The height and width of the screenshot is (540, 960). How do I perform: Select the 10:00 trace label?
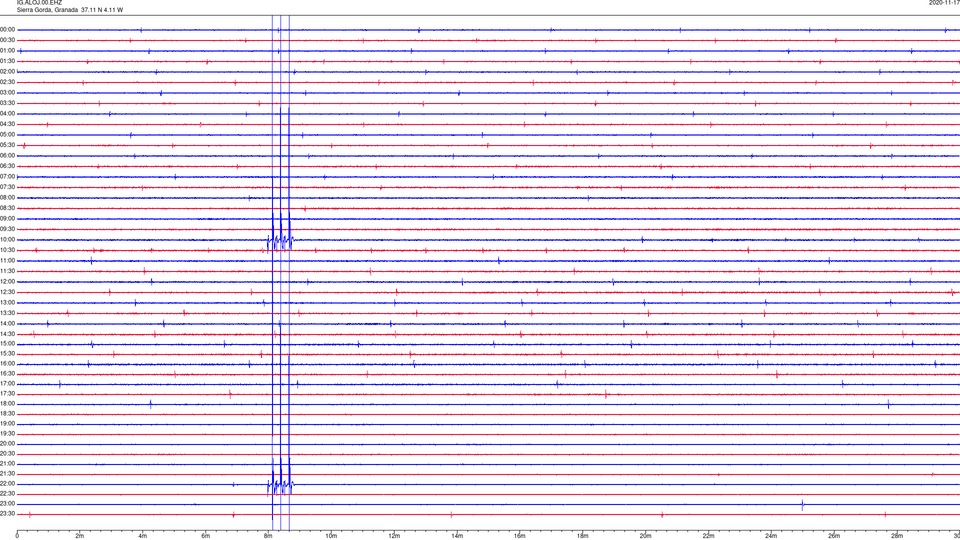click(7, 239)
